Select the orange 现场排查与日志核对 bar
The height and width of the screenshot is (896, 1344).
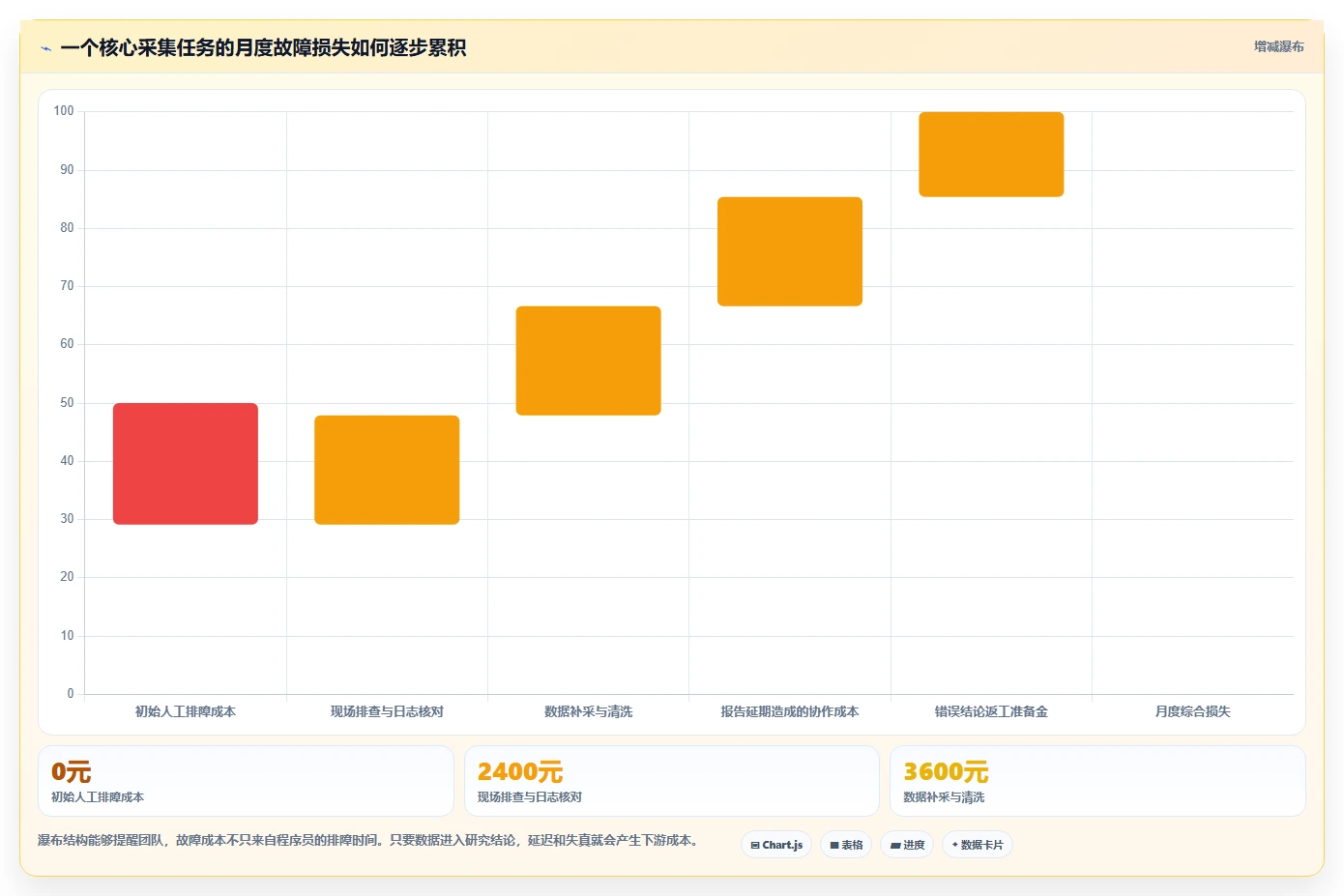coord(387,470)
